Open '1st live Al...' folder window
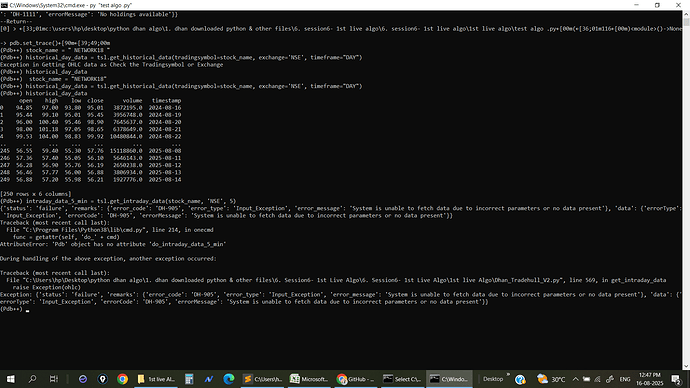 pos(157,379)
